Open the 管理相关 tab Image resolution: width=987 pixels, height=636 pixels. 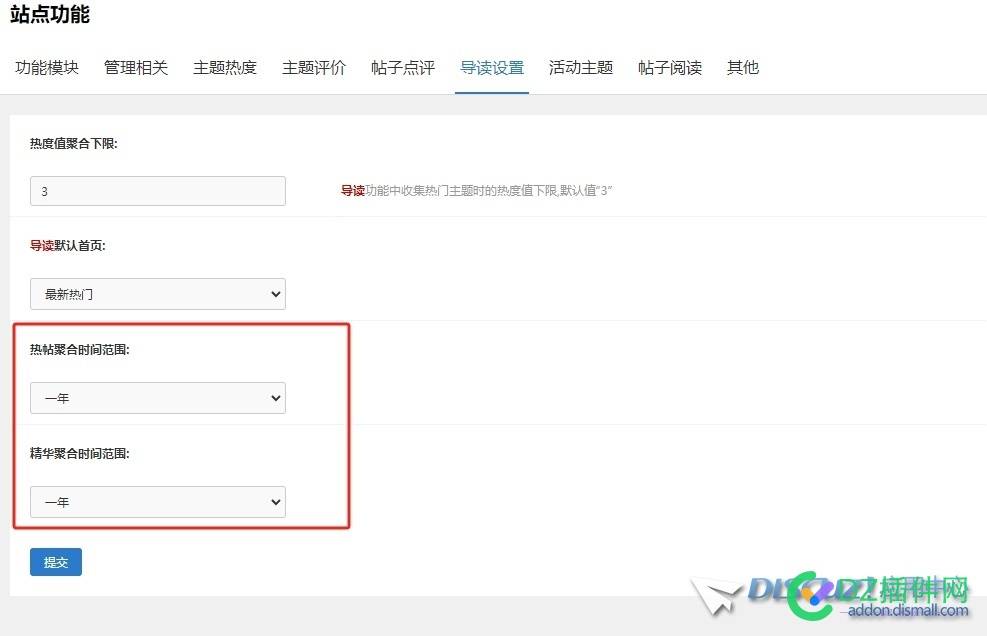point(135,67)
